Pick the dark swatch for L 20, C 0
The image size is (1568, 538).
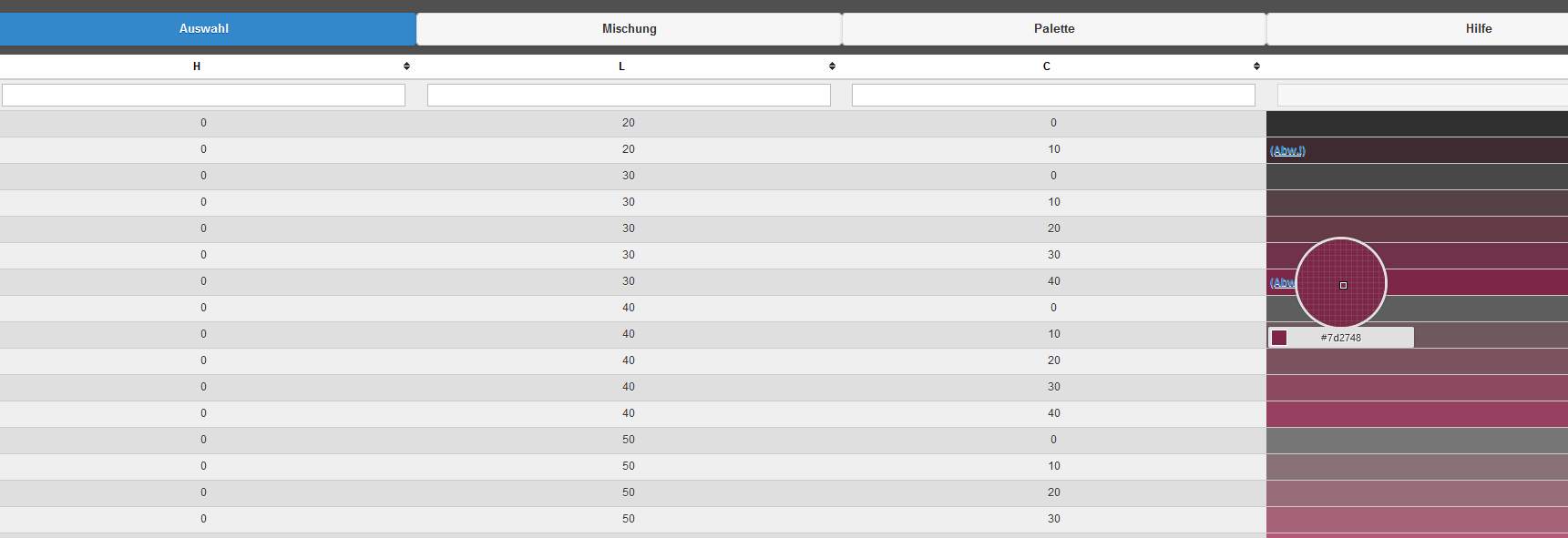pyautogui.click(x=1417, y=124)
